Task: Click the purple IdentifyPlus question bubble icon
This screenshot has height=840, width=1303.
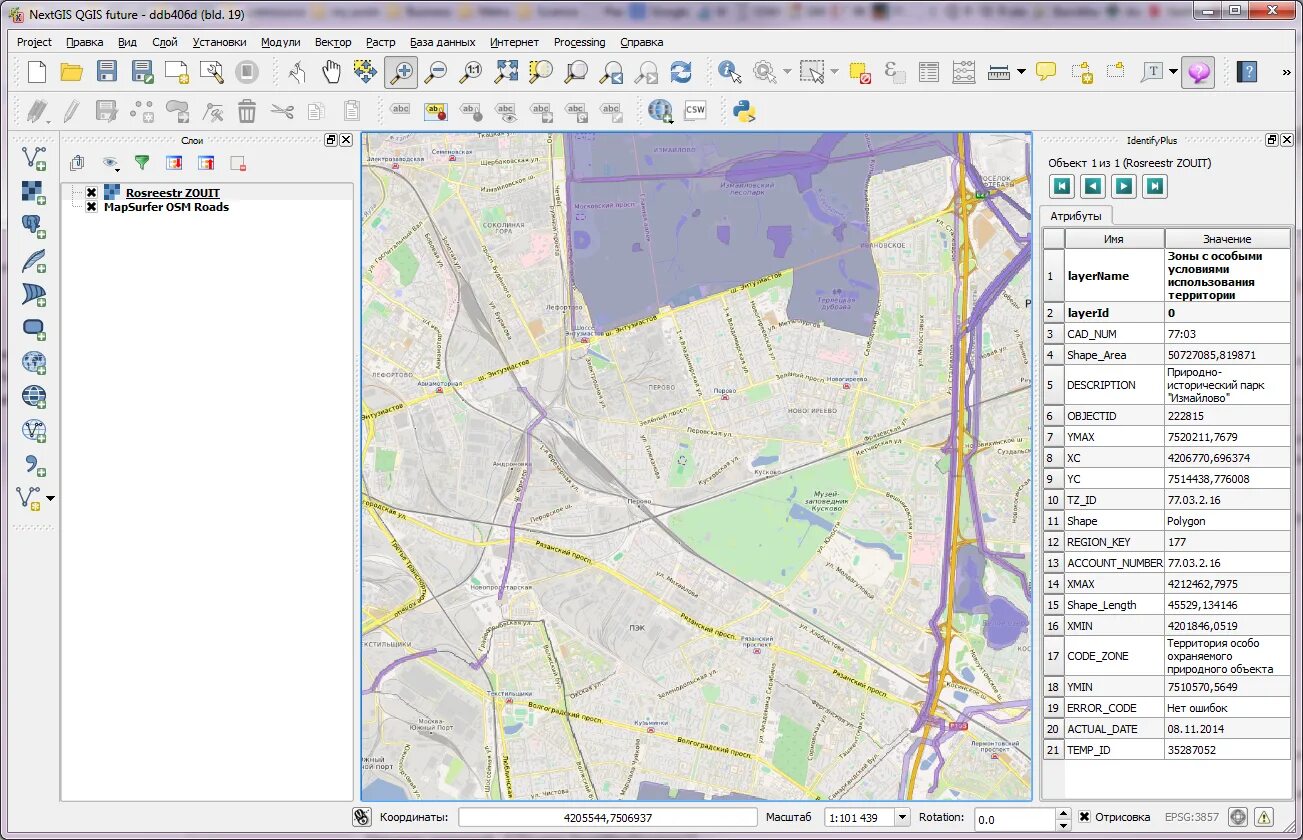Action: [x=1198, y=72]
